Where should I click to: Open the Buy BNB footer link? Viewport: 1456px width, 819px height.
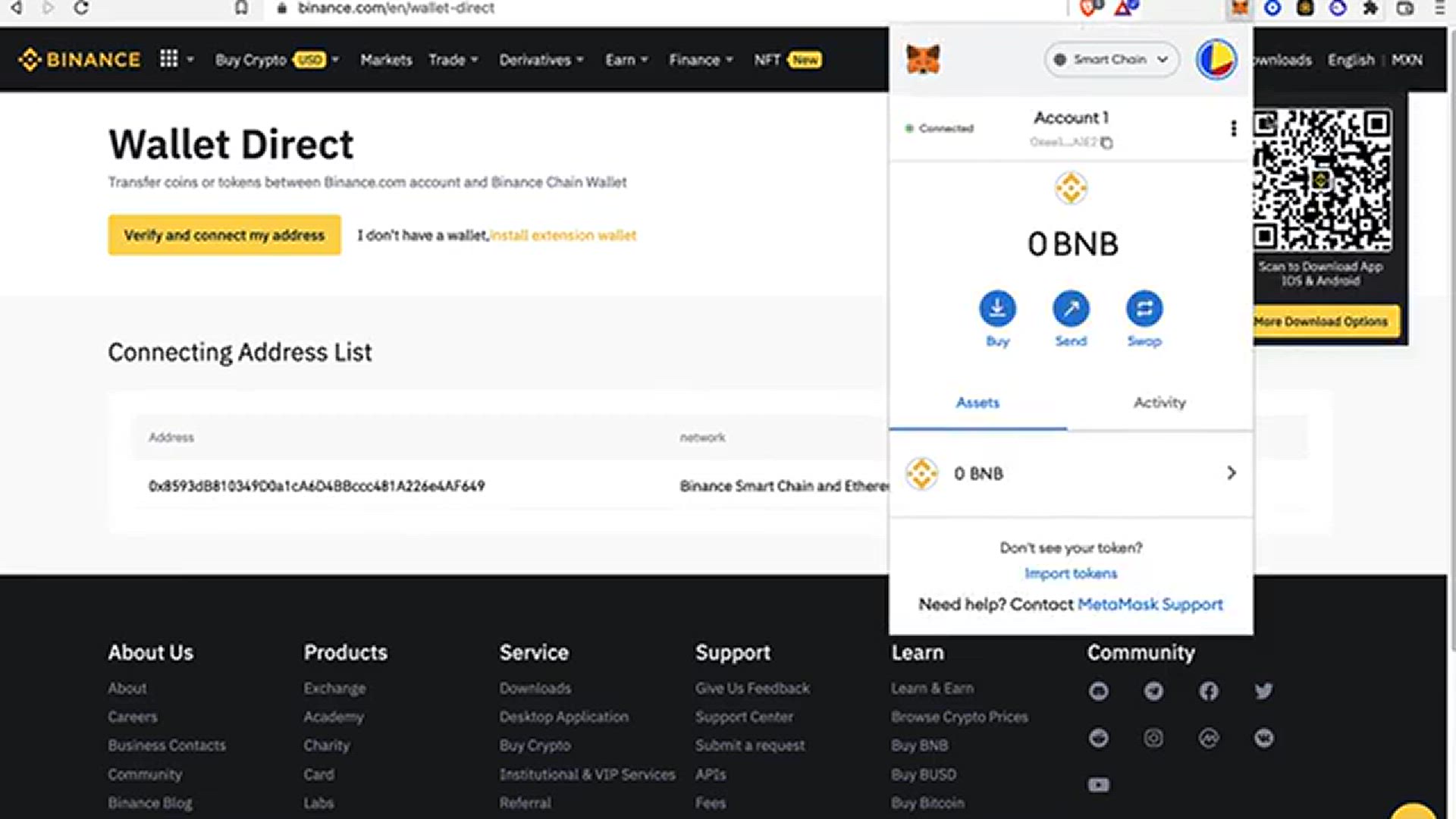point(919,745)
